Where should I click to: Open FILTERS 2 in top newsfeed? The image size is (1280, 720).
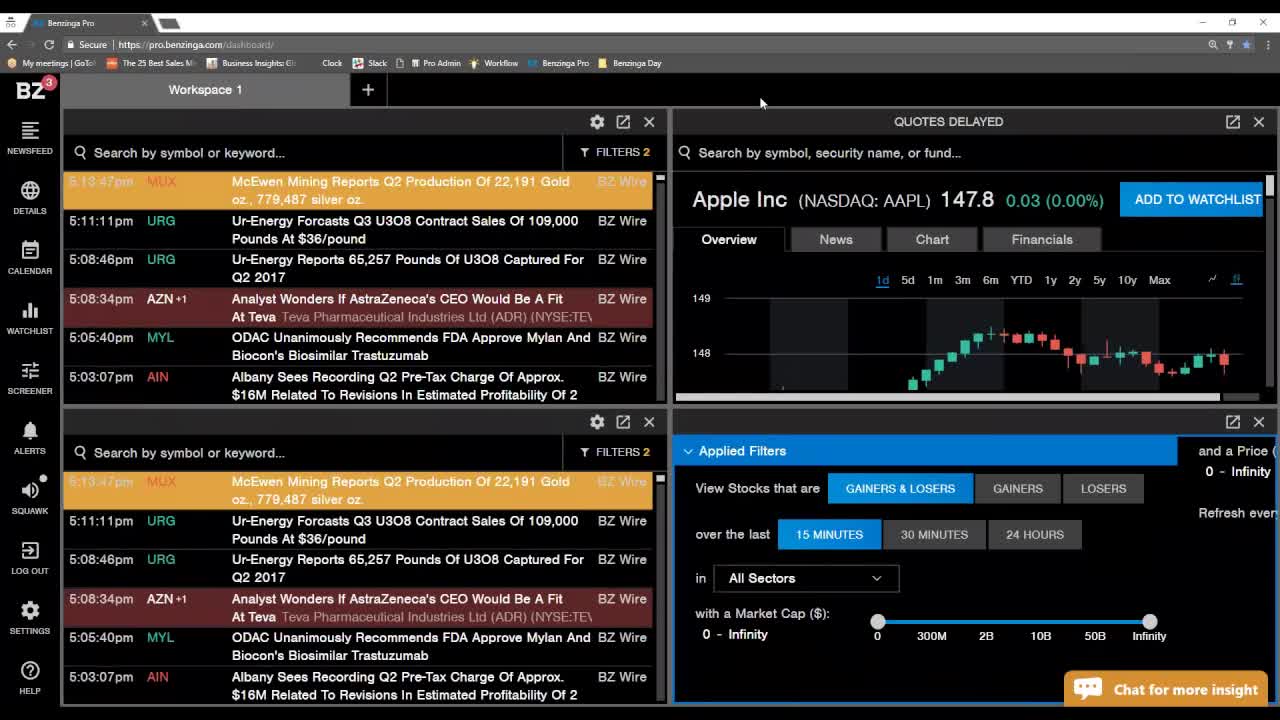(615, 152)
